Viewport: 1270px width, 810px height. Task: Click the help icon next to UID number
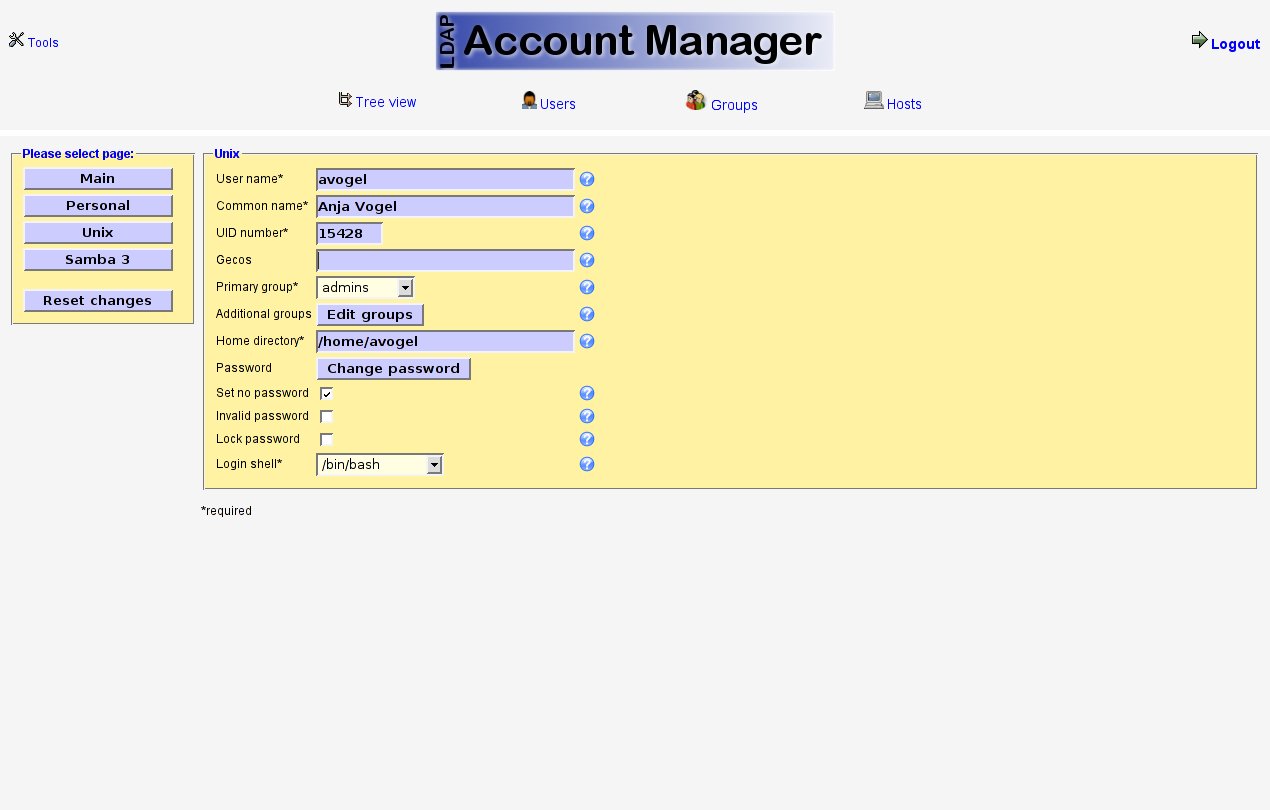[587, 234]
